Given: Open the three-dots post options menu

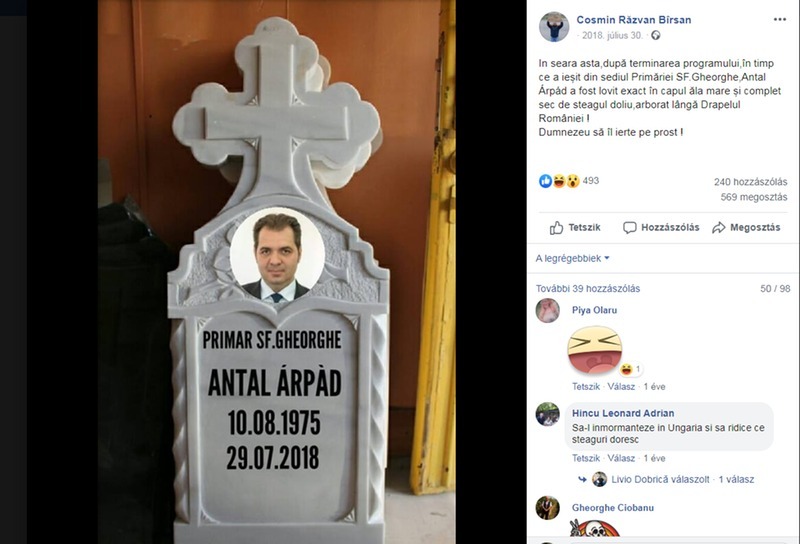Looking at the screenshot, I should click(x=779, y=19).
